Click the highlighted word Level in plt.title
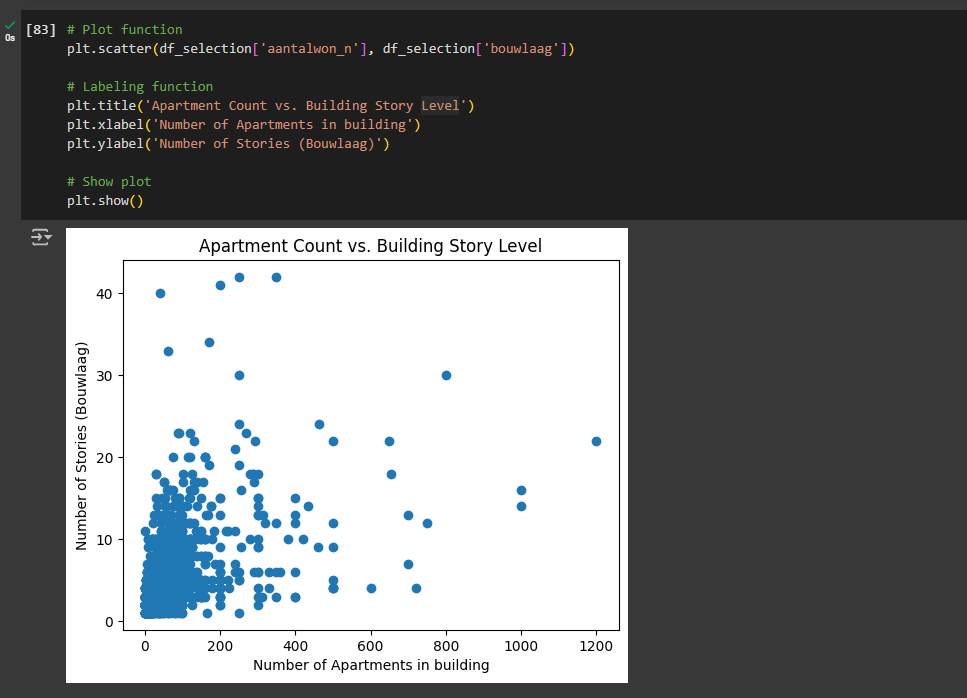Image resolution: width=967 pixels, height=698 pixels. click(439, 106)
